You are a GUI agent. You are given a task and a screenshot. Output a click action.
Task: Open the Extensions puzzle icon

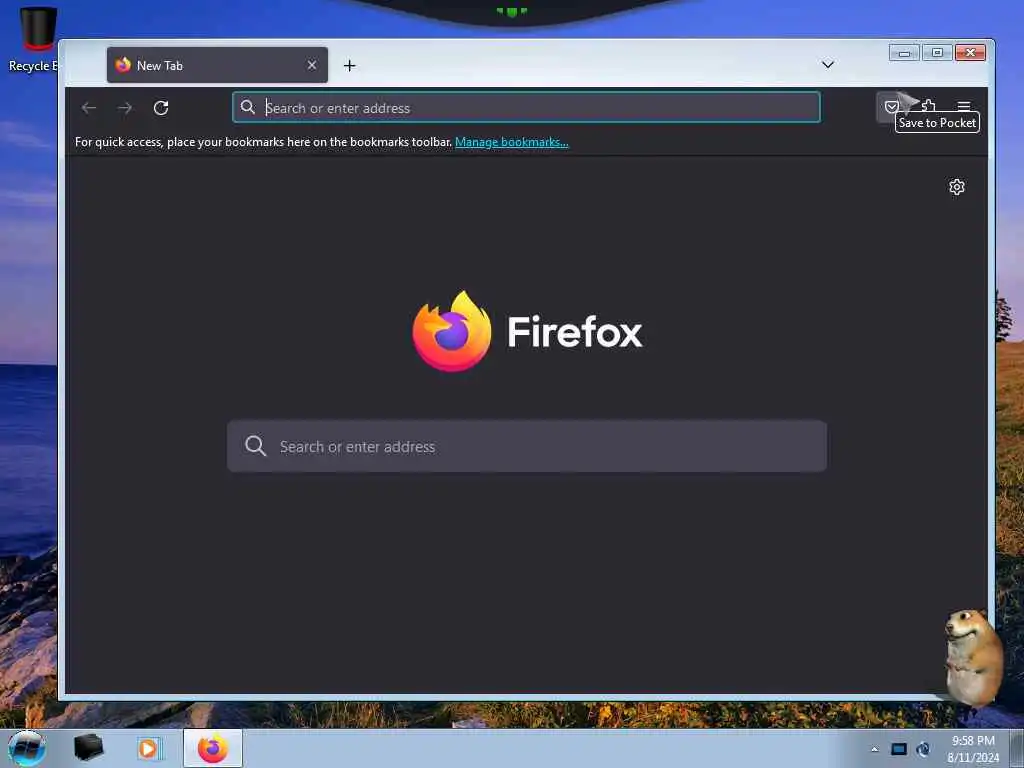click(x=928, y=106)
